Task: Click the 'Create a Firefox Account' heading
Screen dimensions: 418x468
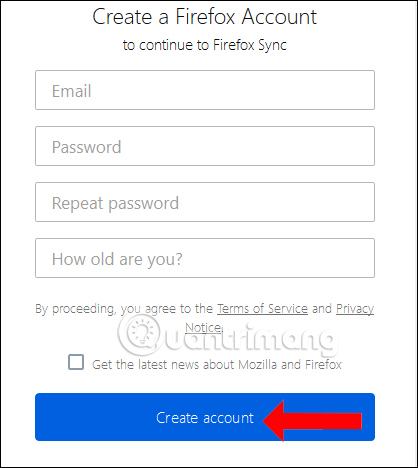Action: pos(205,17)
